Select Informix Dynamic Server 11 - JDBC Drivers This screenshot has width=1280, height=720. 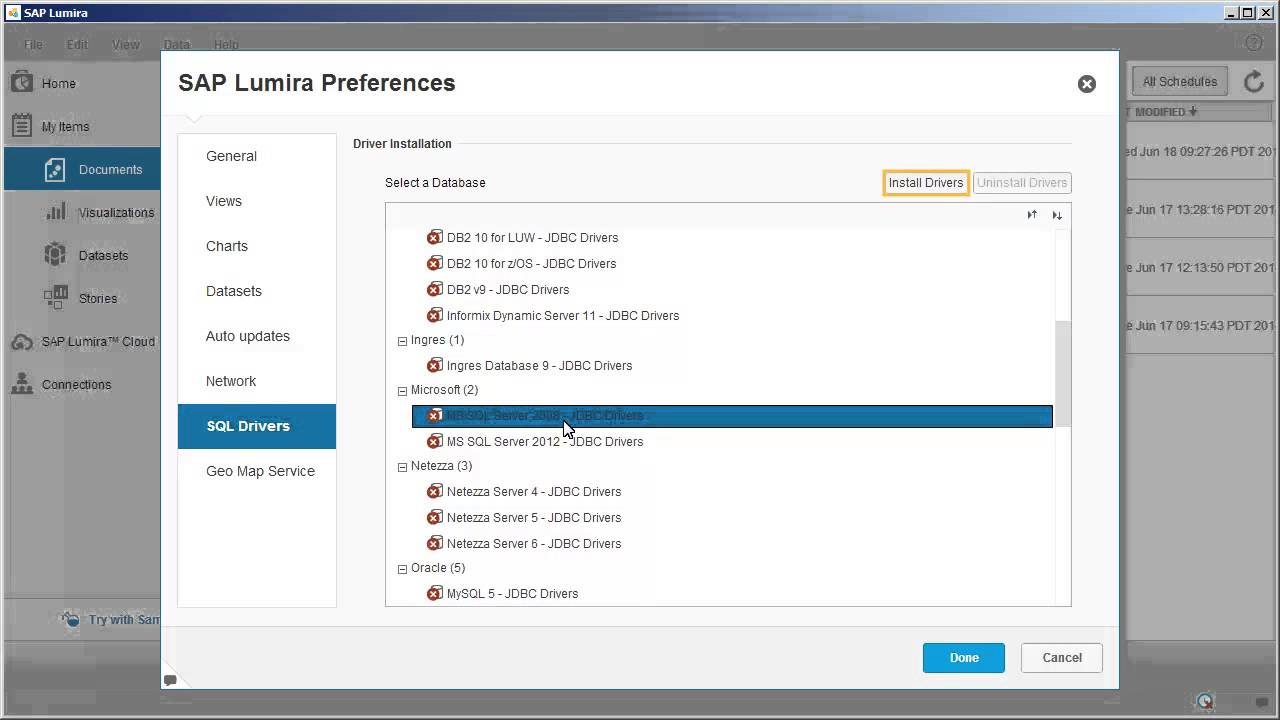pyautogui.click(x=563, y=316)
